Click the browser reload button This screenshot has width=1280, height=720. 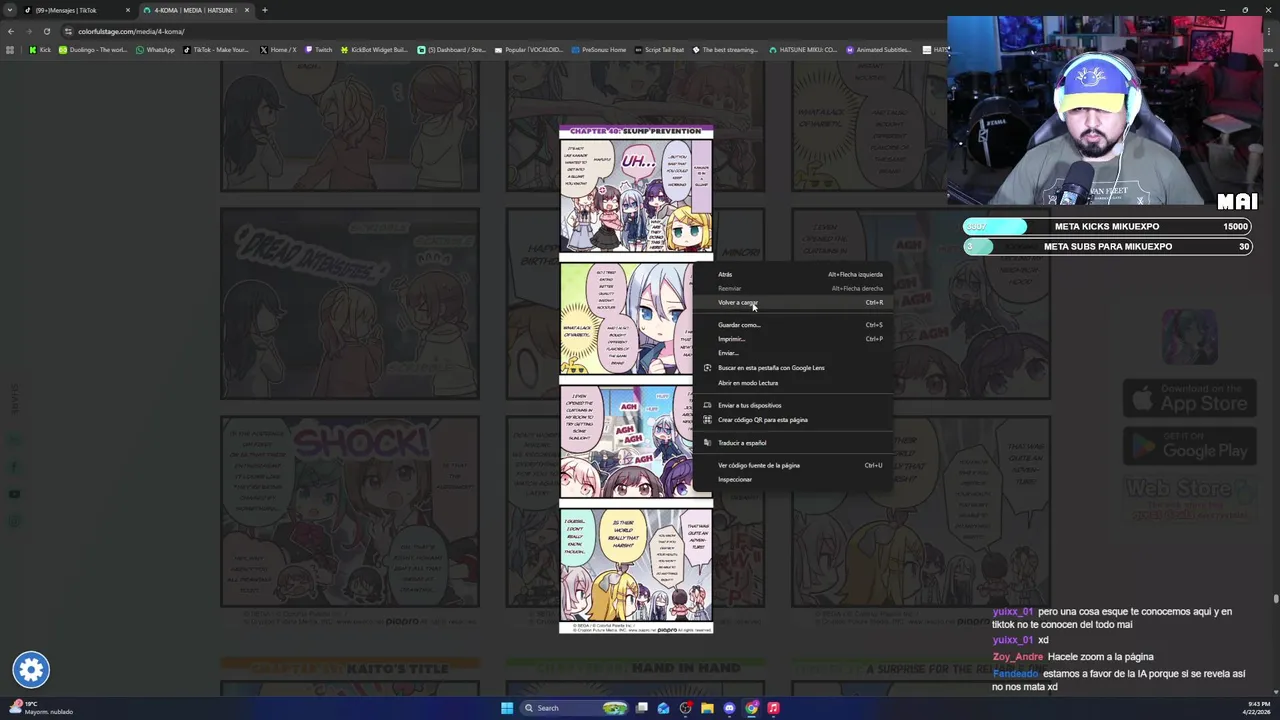click(46, 31)
